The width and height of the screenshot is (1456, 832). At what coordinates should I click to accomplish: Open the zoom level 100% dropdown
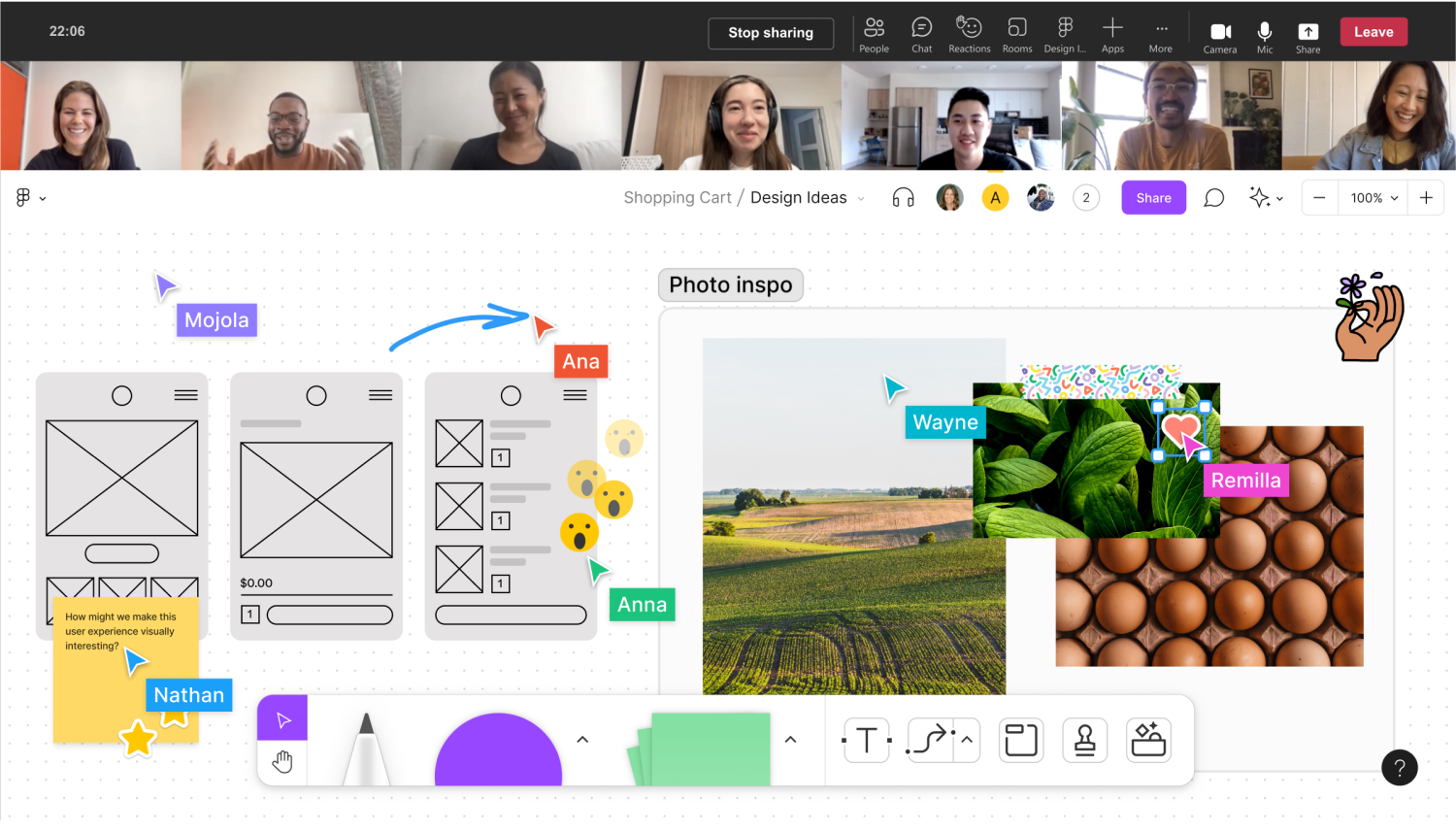click(x=1373, y=197)
